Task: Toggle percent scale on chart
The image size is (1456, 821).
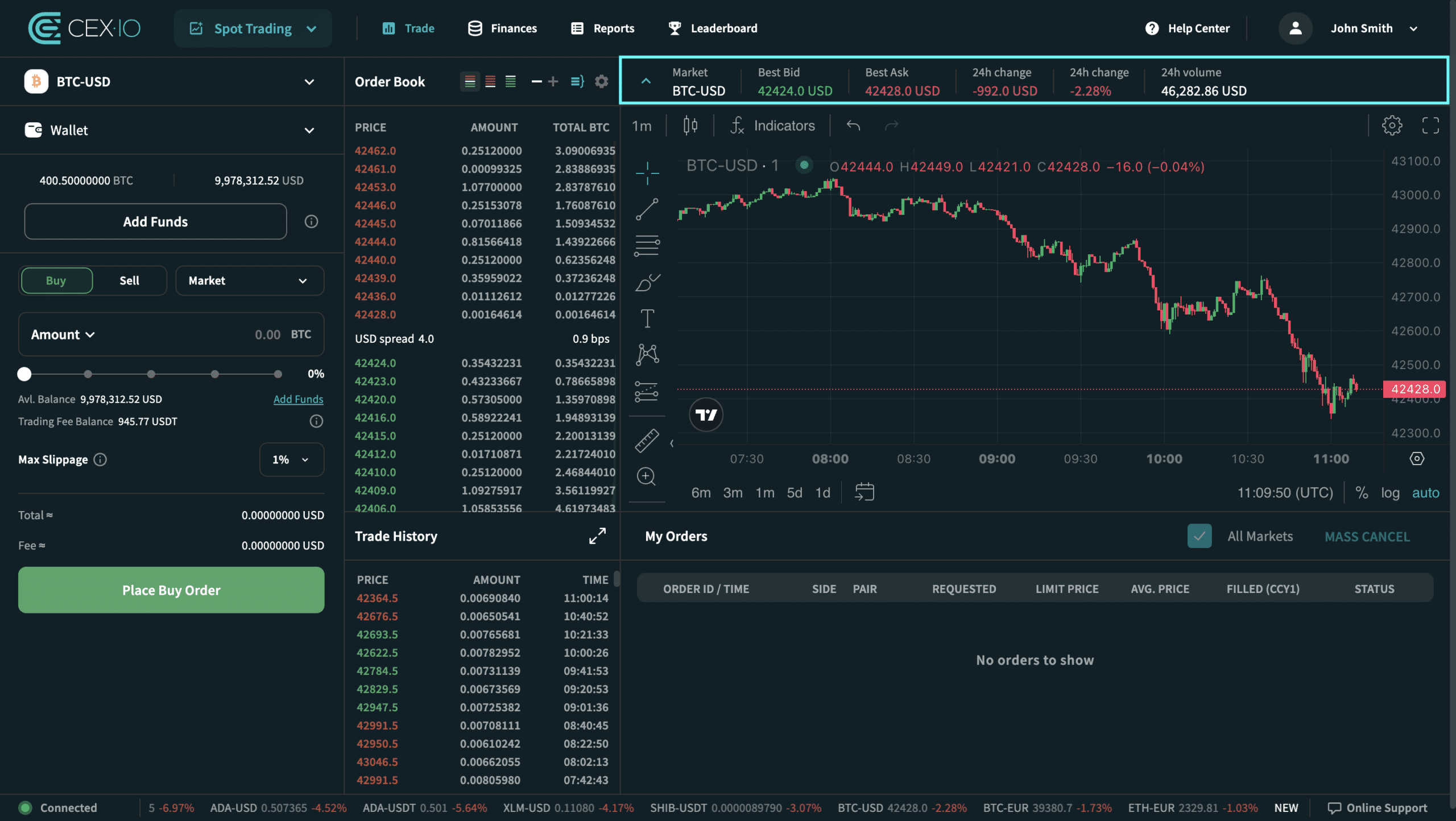Action: coord(1362,492)
